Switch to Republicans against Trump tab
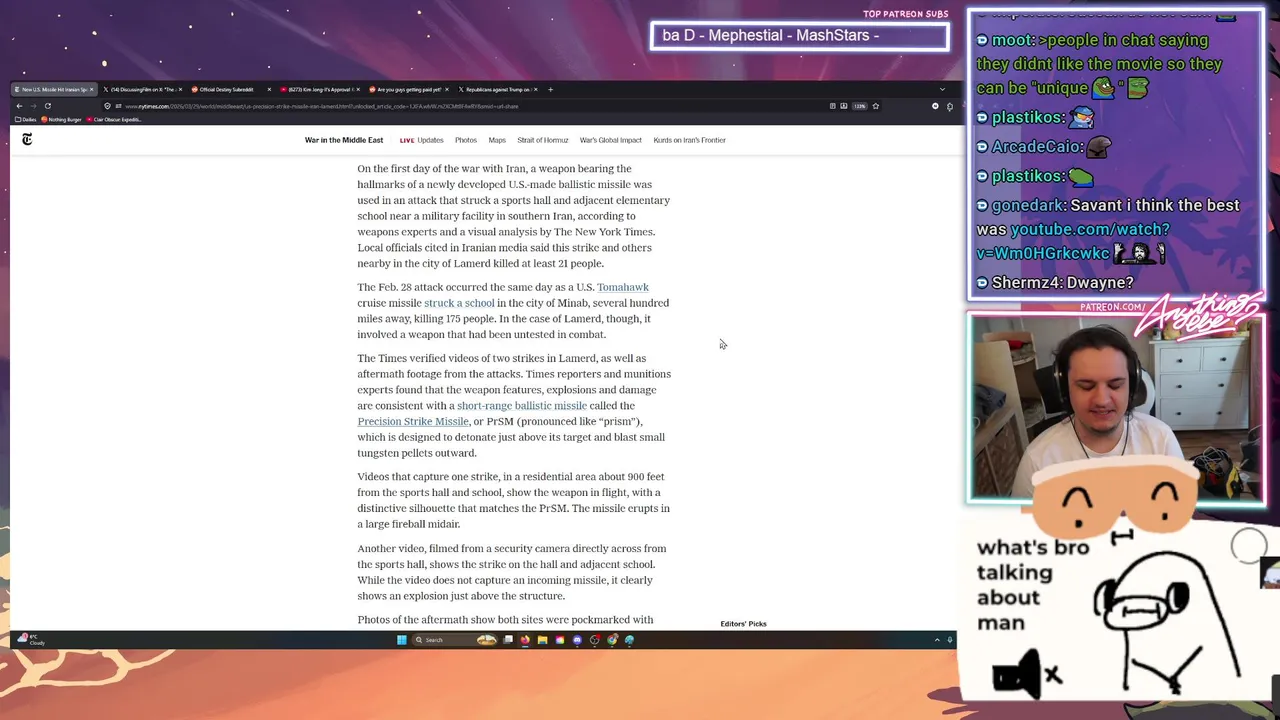 [497, 89]
